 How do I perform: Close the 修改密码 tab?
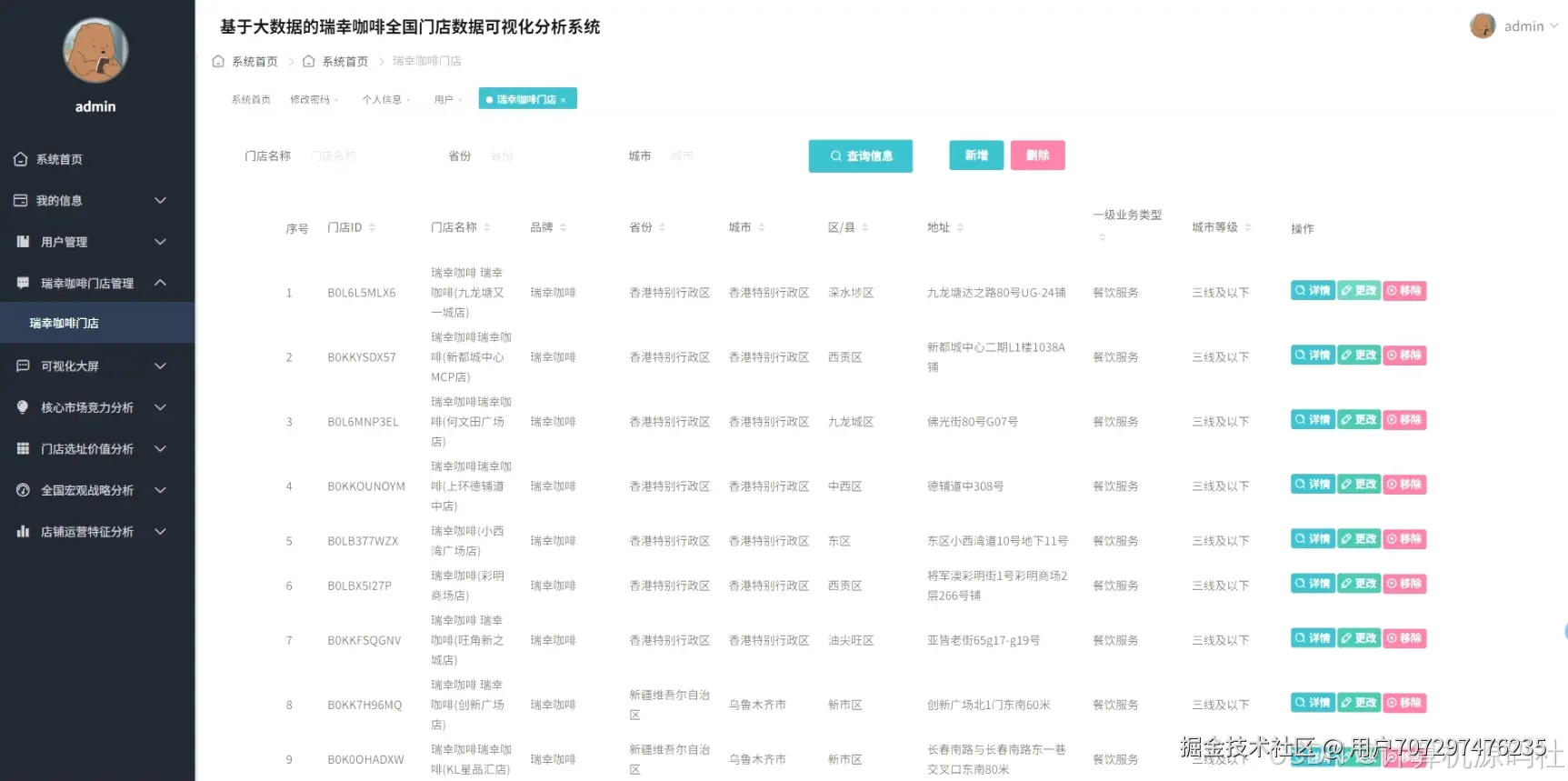336,100
